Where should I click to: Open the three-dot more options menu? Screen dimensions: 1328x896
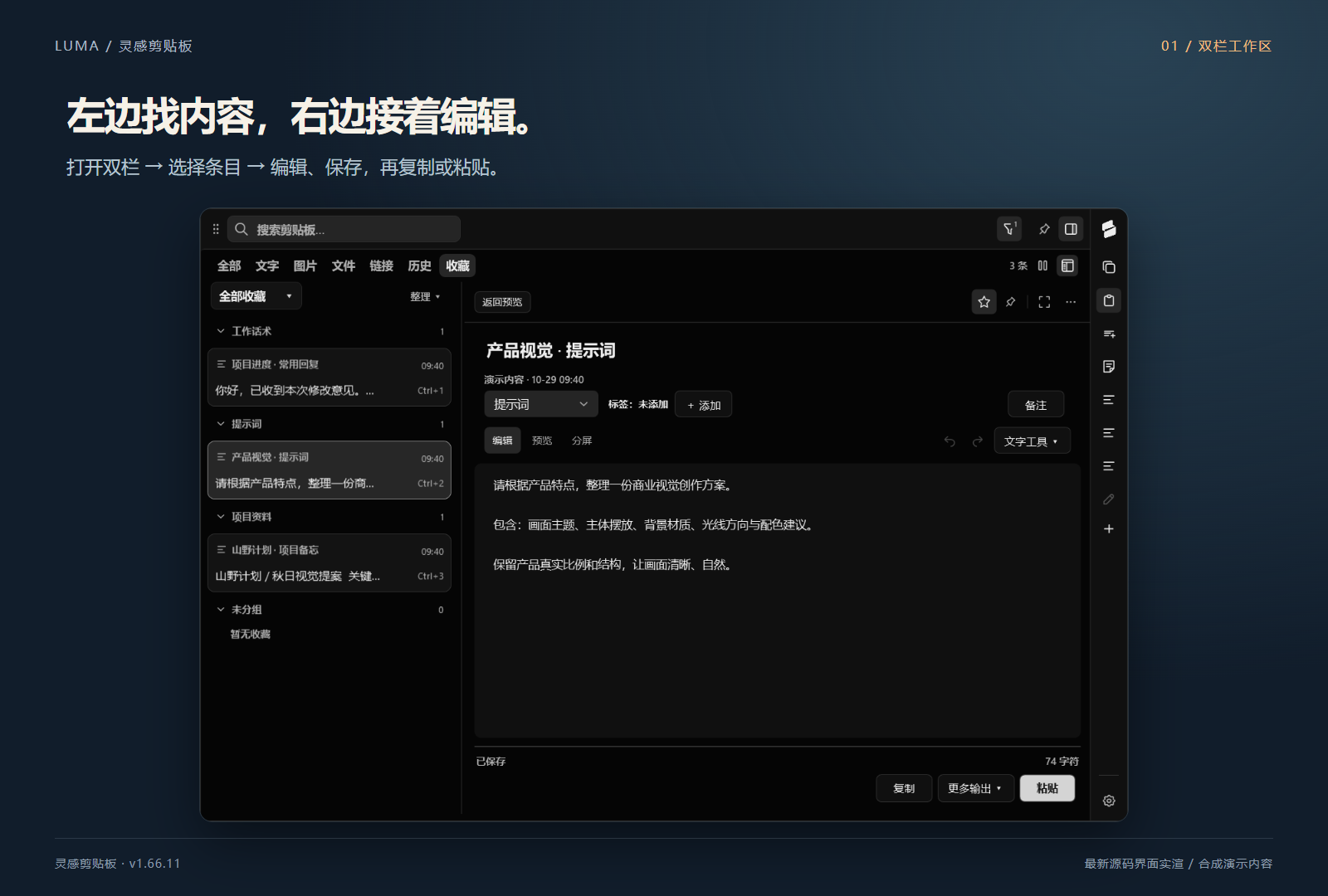coord(1071,302)
